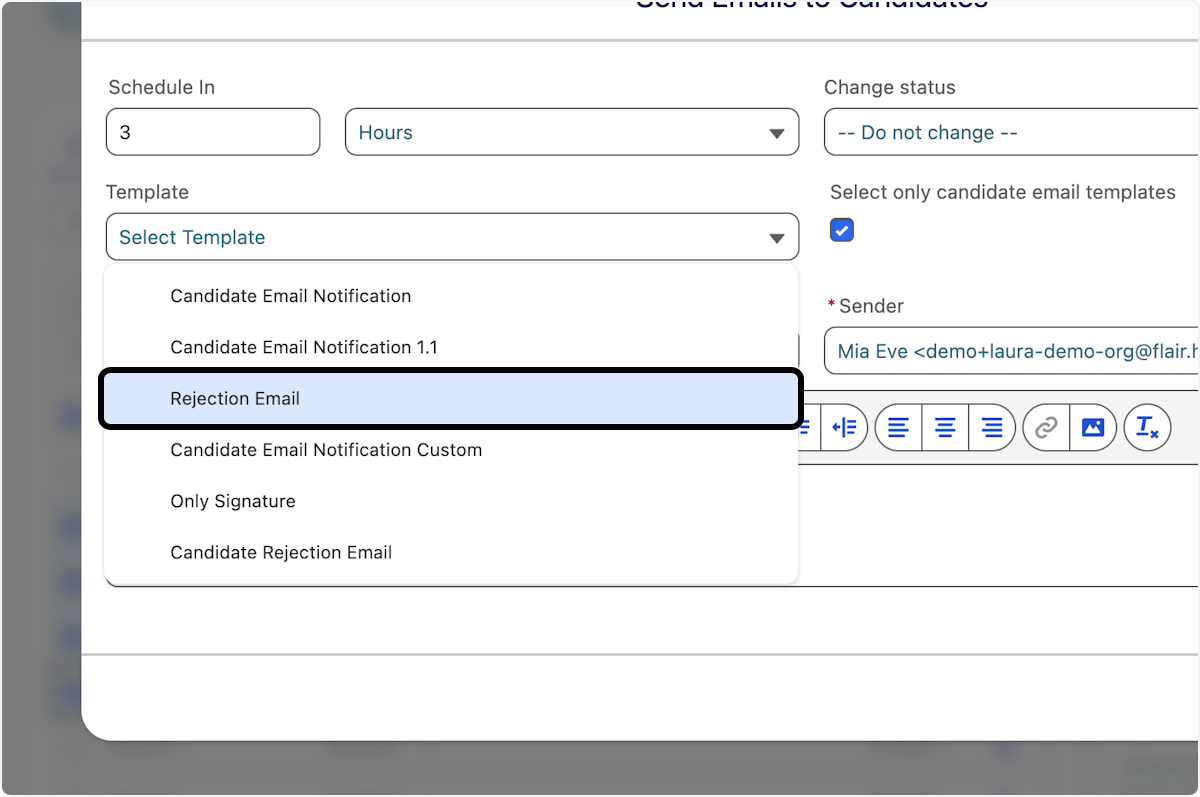
Task: Select the Candidate Email Notification template
Action: point(290,296)
